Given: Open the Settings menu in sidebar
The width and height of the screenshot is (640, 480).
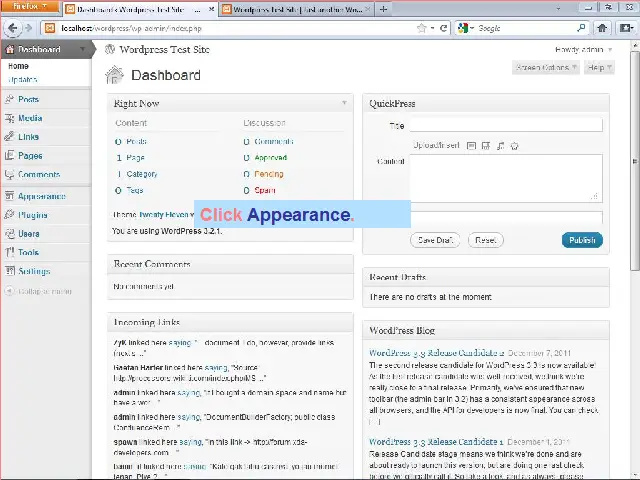Looking at the screenshot, I should (x=34, y=271).
